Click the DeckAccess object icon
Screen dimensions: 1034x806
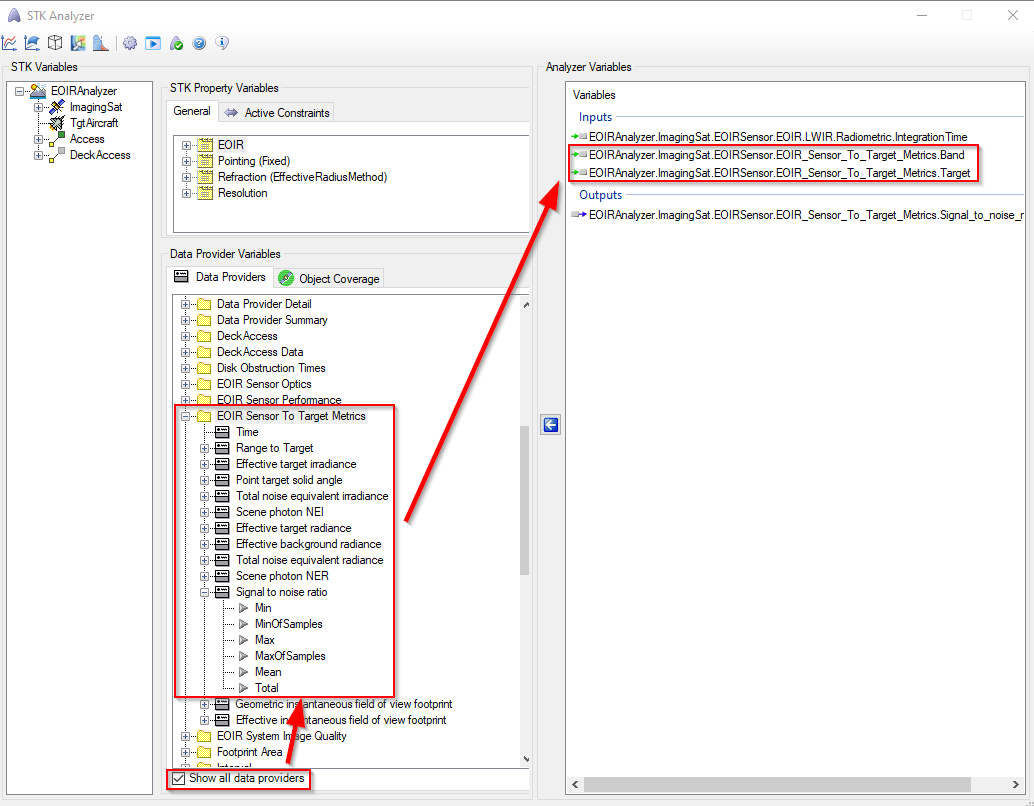pos(57,155)
